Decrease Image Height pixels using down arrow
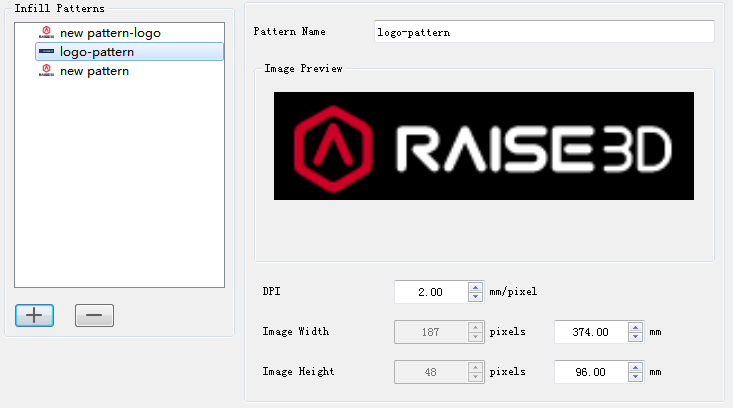733x408 pixels. pyautogui.click(x=475, y=377)
